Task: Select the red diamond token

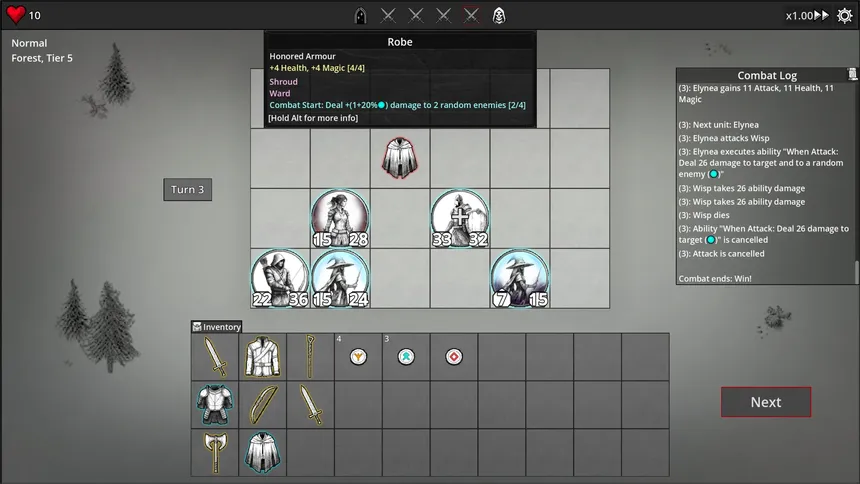Action: click(x=454, y=357)
